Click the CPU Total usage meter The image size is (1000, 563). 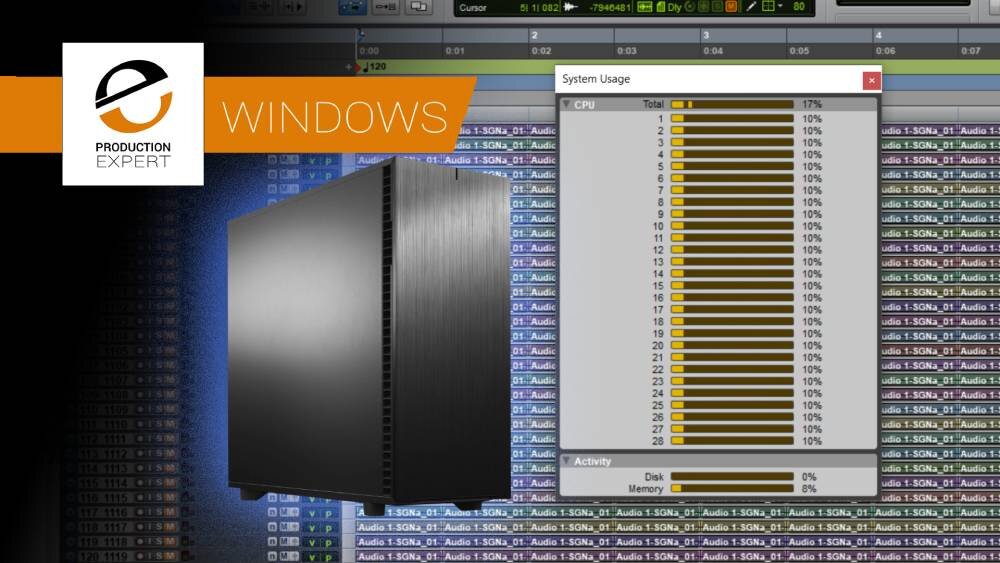point(732,104)
